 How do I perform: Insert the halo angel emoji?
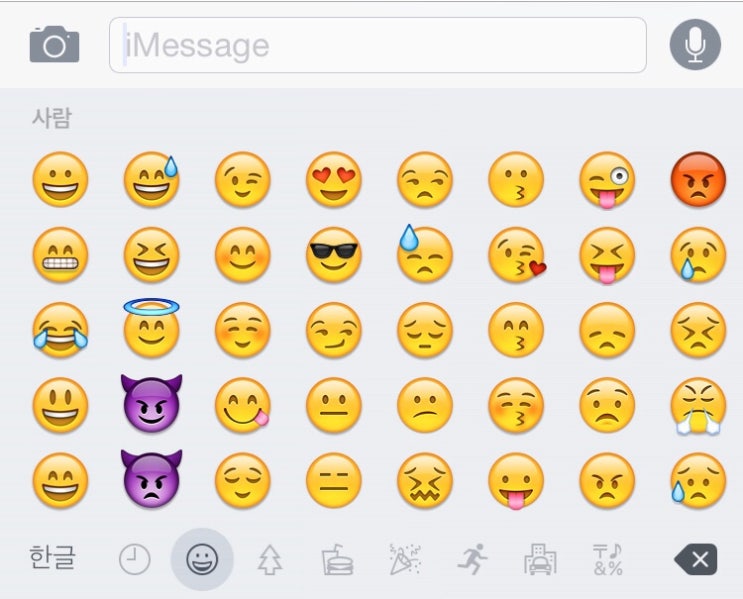point(152,327)
